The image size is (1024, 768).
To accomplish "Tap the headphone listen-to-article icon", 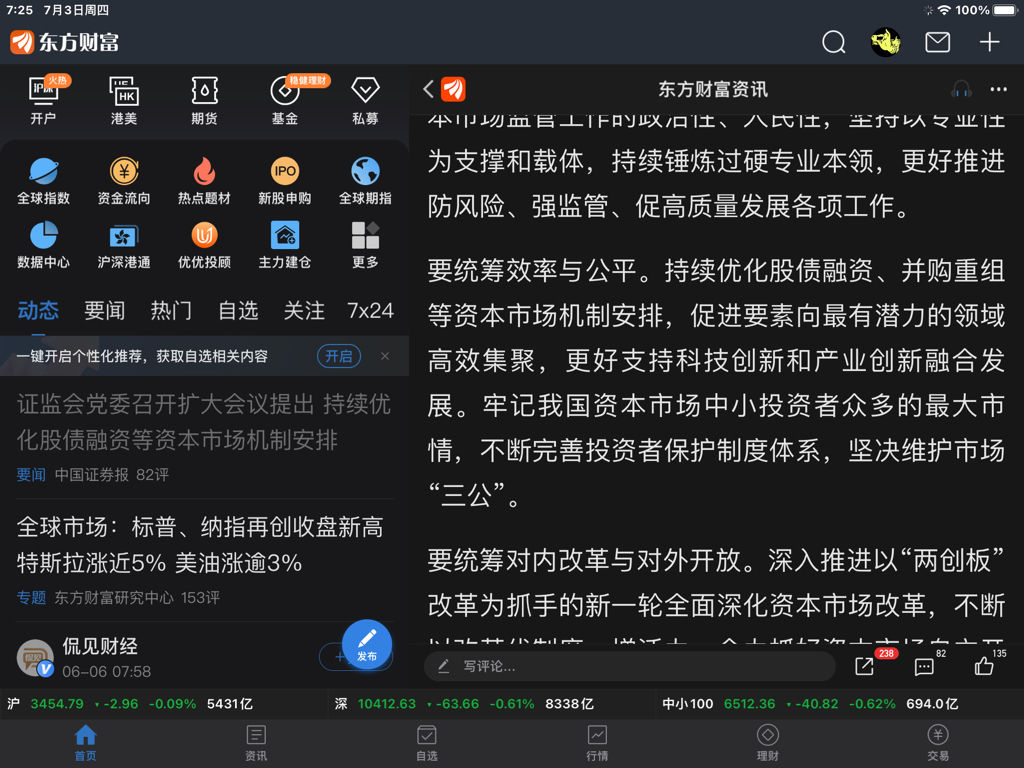I will pyautogui.click(x=961, y=89).
